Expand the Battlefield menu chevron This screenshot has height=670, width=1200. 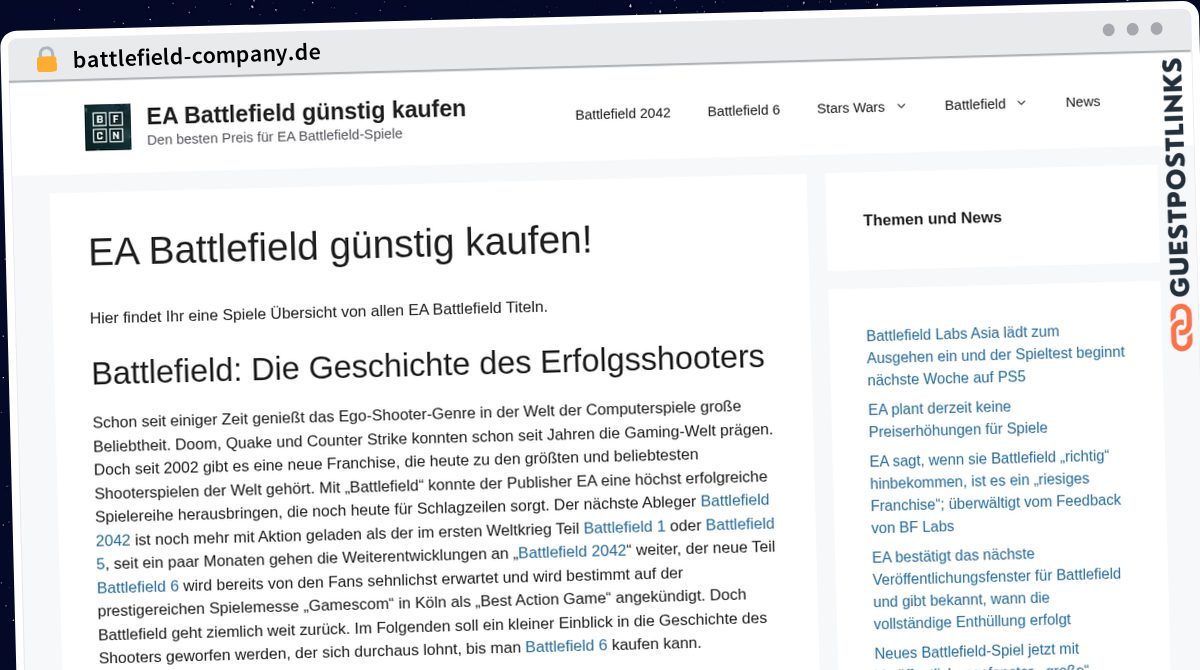1021,103
